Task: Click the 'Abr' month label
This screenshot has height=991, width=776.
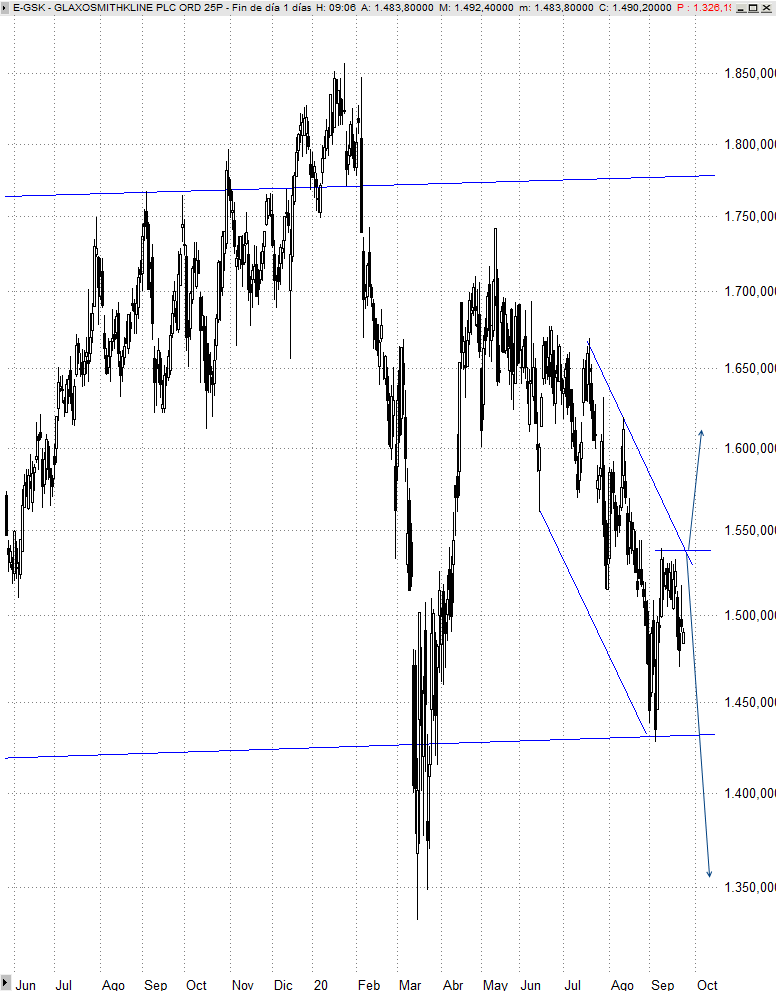Action: 452,984
